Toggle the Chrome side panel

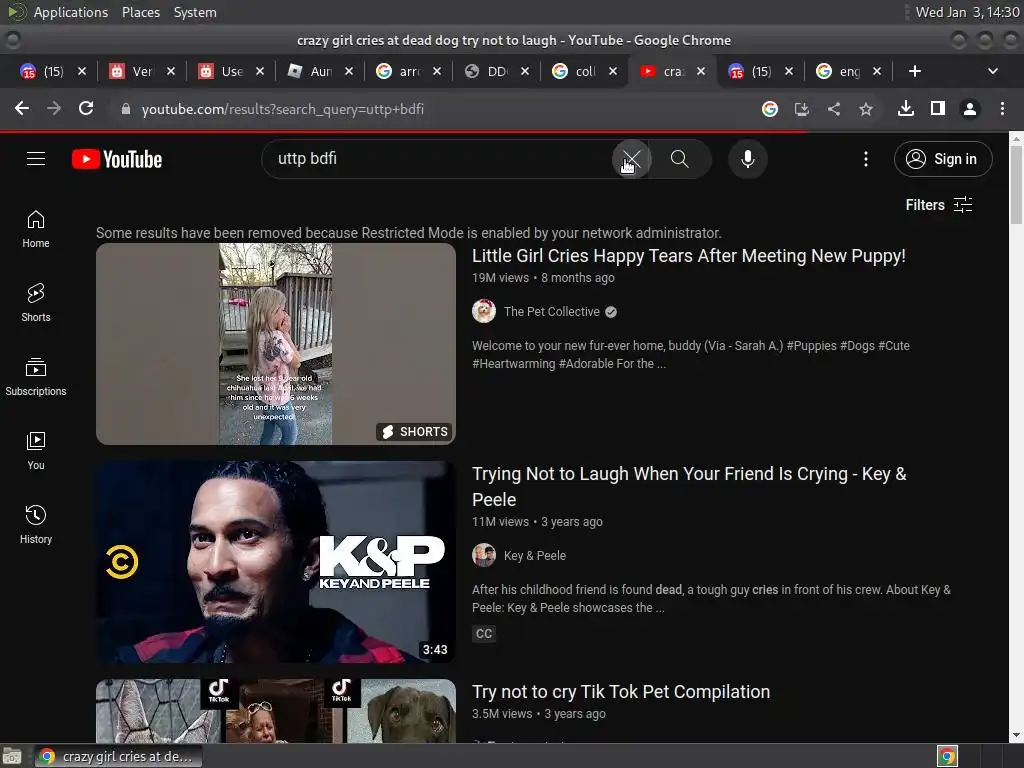(x=938, y=108)
